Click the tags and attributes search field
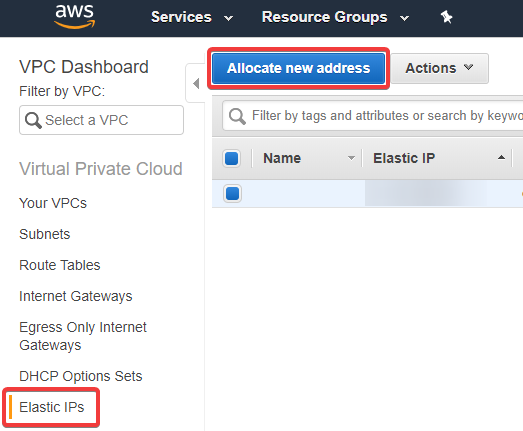The height and width of the screenshot is (431, 523). [x=373, y=116]
